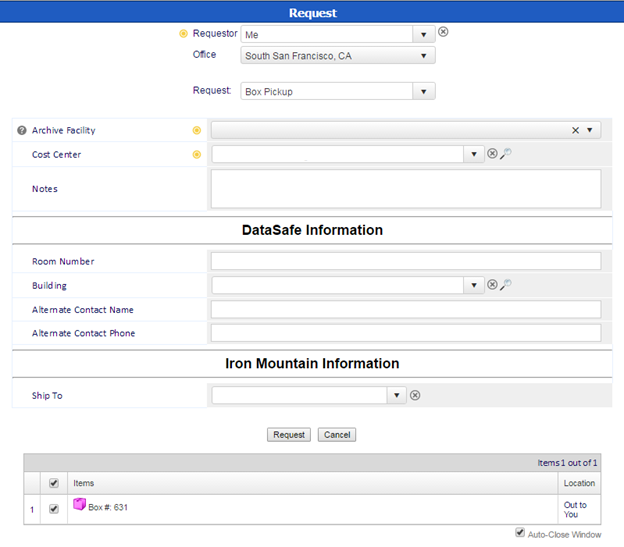Viewport: 624px width, 547px height.
Task: Expand the Building dropdown arrow
Action: (474, 285)
